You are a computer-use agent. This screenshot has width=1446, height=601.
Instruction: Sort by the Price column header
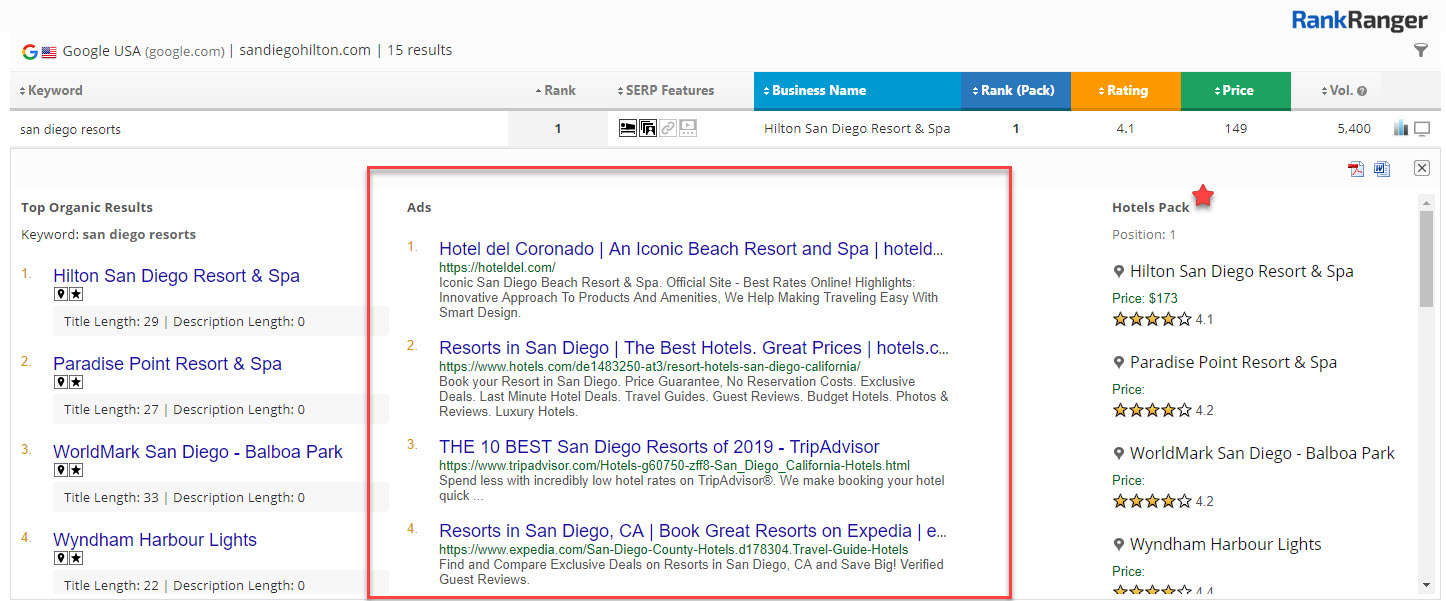pos(1235,90)
